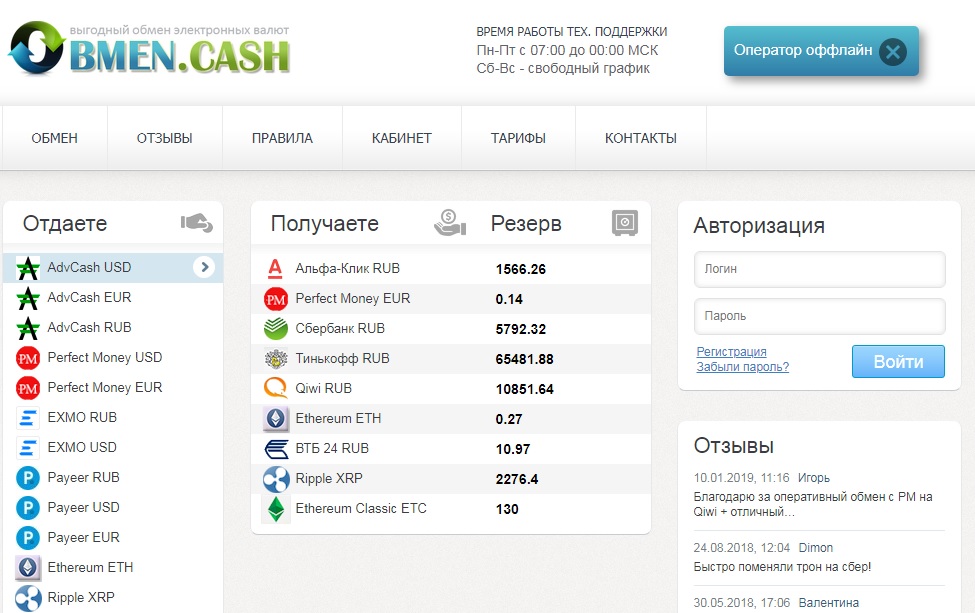Click the Войти button

[898, 361]
